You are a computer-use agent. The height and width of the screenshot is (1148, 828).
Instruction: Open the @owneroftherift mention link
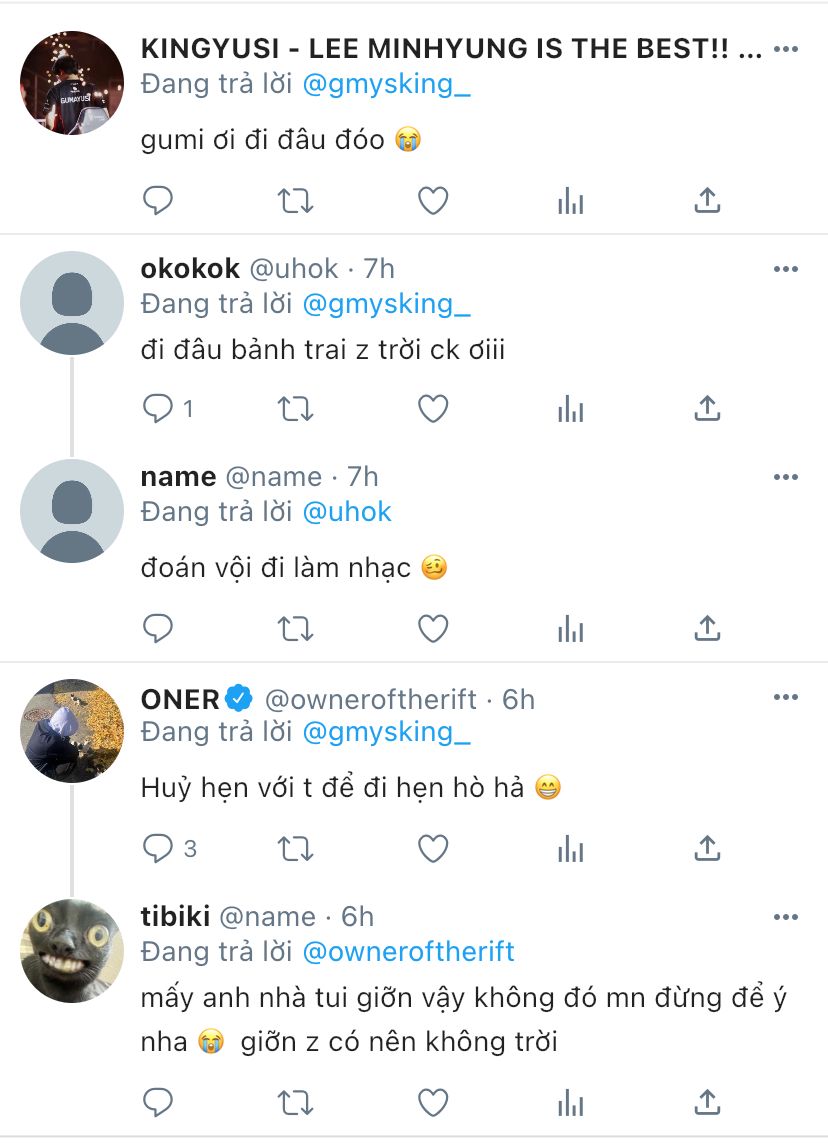point(408,951)
